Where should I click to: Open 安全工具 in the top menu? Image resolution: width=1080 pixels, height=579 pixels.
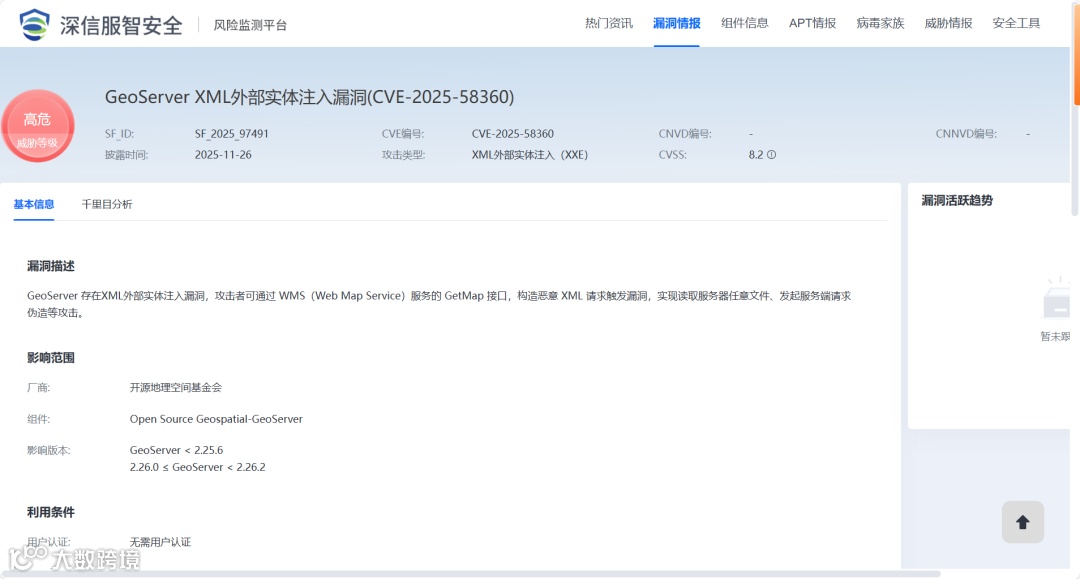1016,23
